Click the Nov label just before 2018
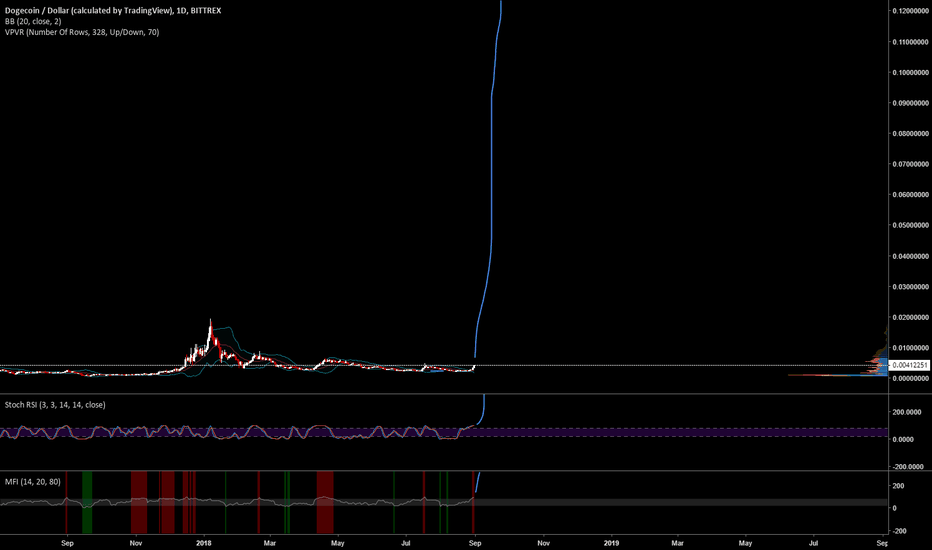Screen dimensions: 932x550 tap(136, 543)
